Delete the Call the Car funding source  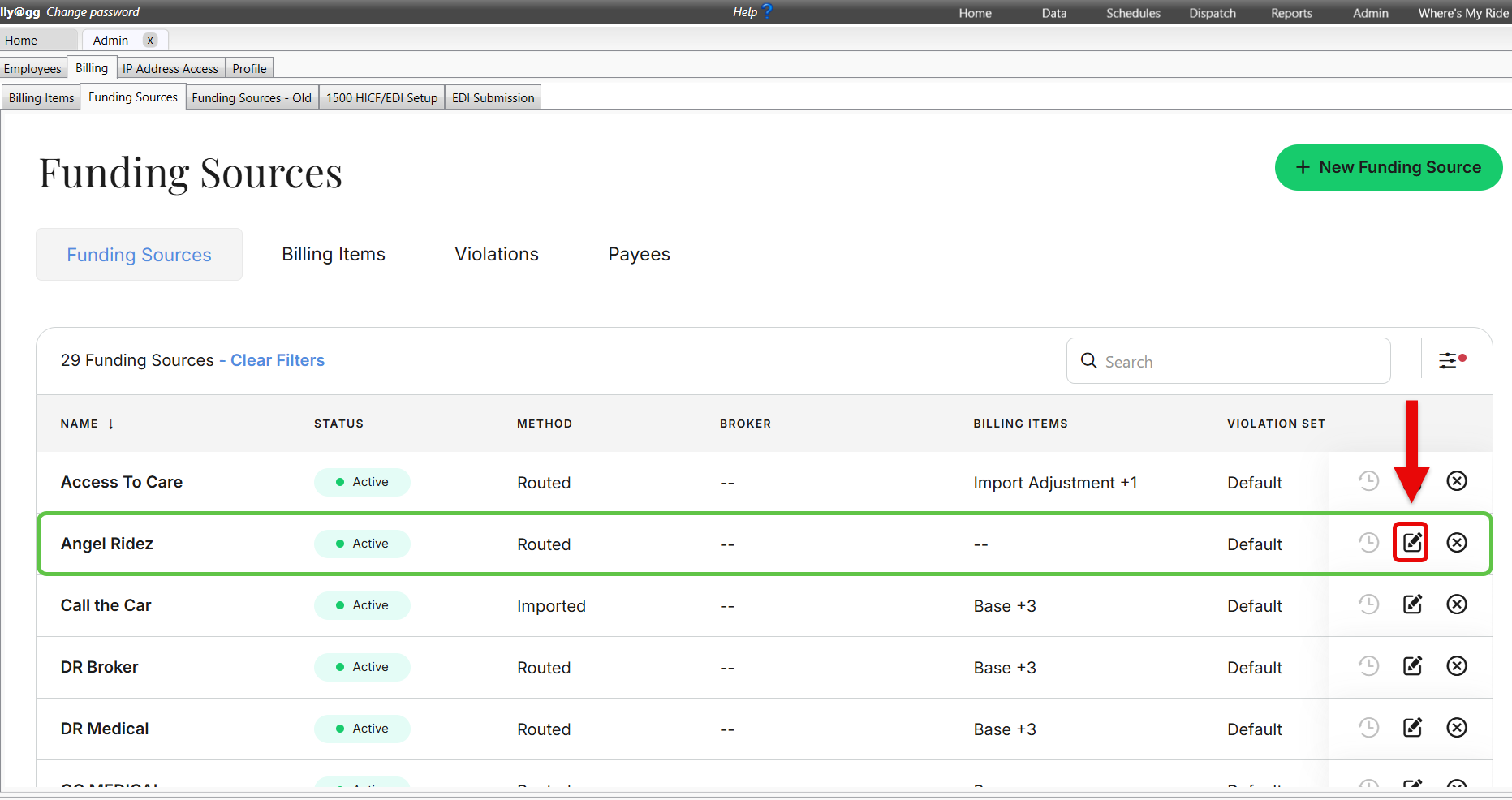(x=1457, y=604)
